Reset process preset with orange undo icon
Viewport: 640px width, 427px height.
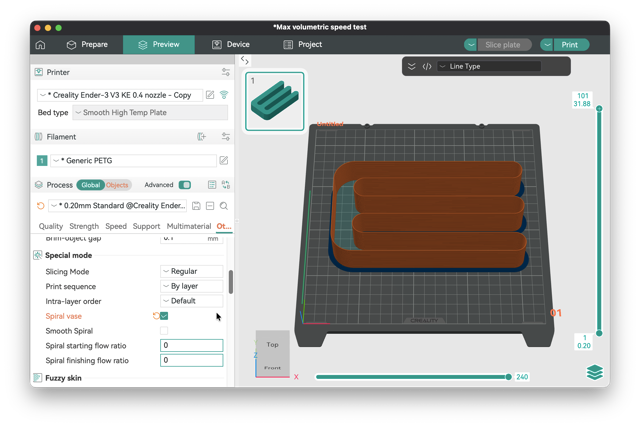(40, 206)
